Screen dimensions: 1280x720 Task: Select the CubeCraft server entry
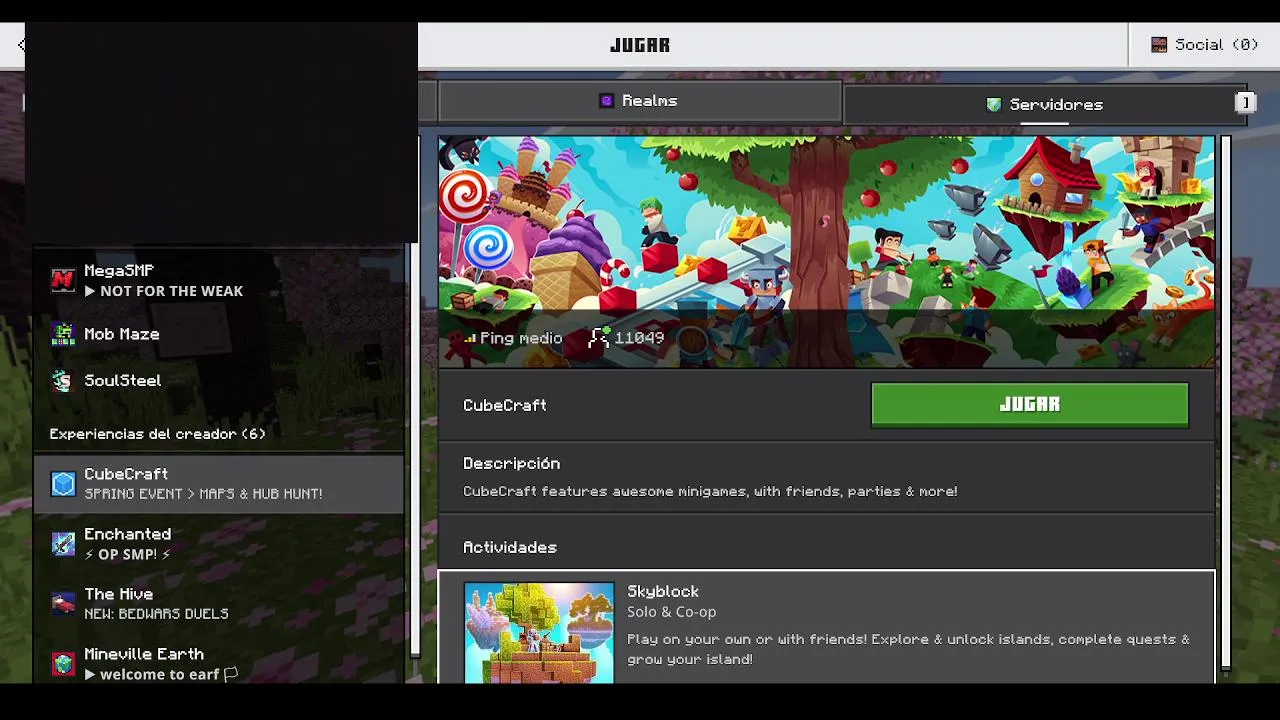click(219, 484)
